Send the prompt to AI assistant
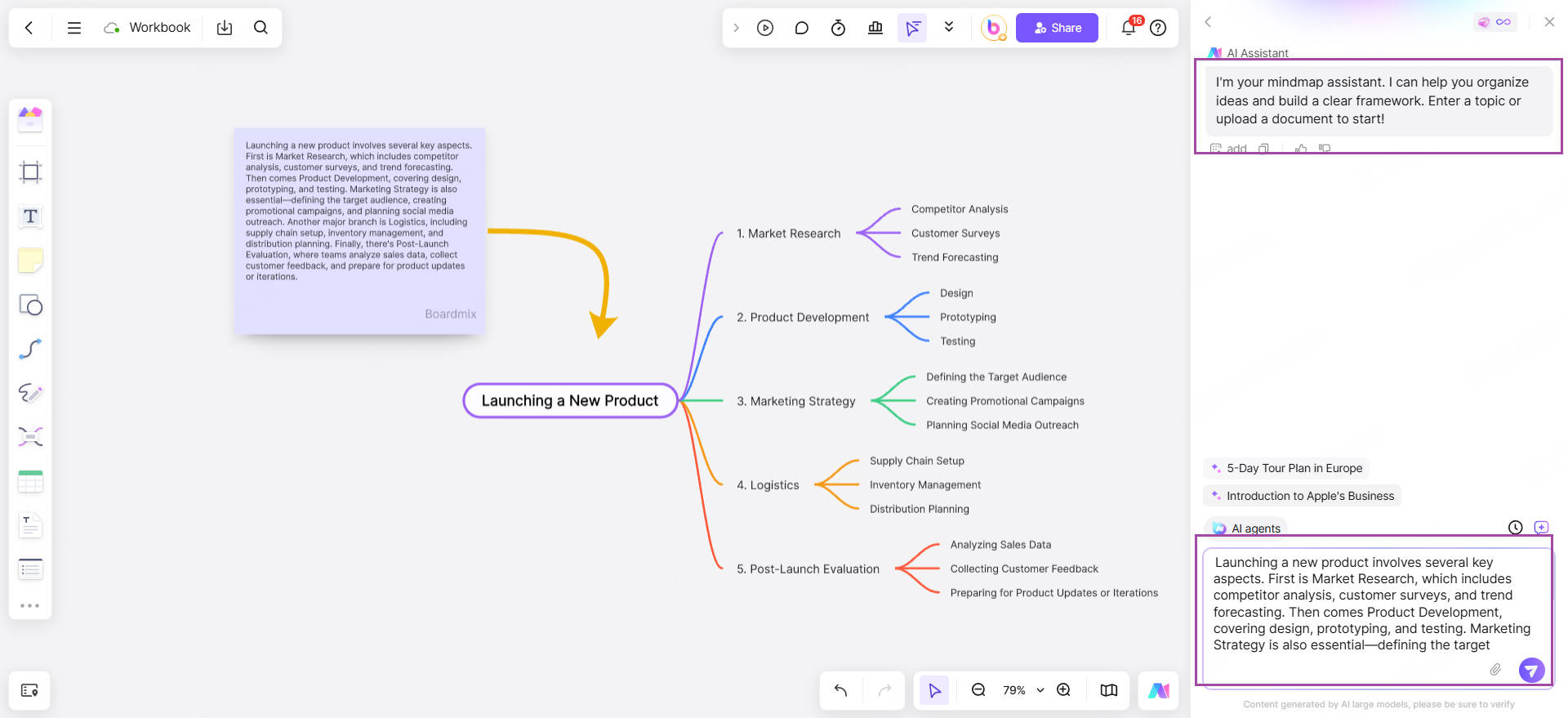 point(1531,670)
